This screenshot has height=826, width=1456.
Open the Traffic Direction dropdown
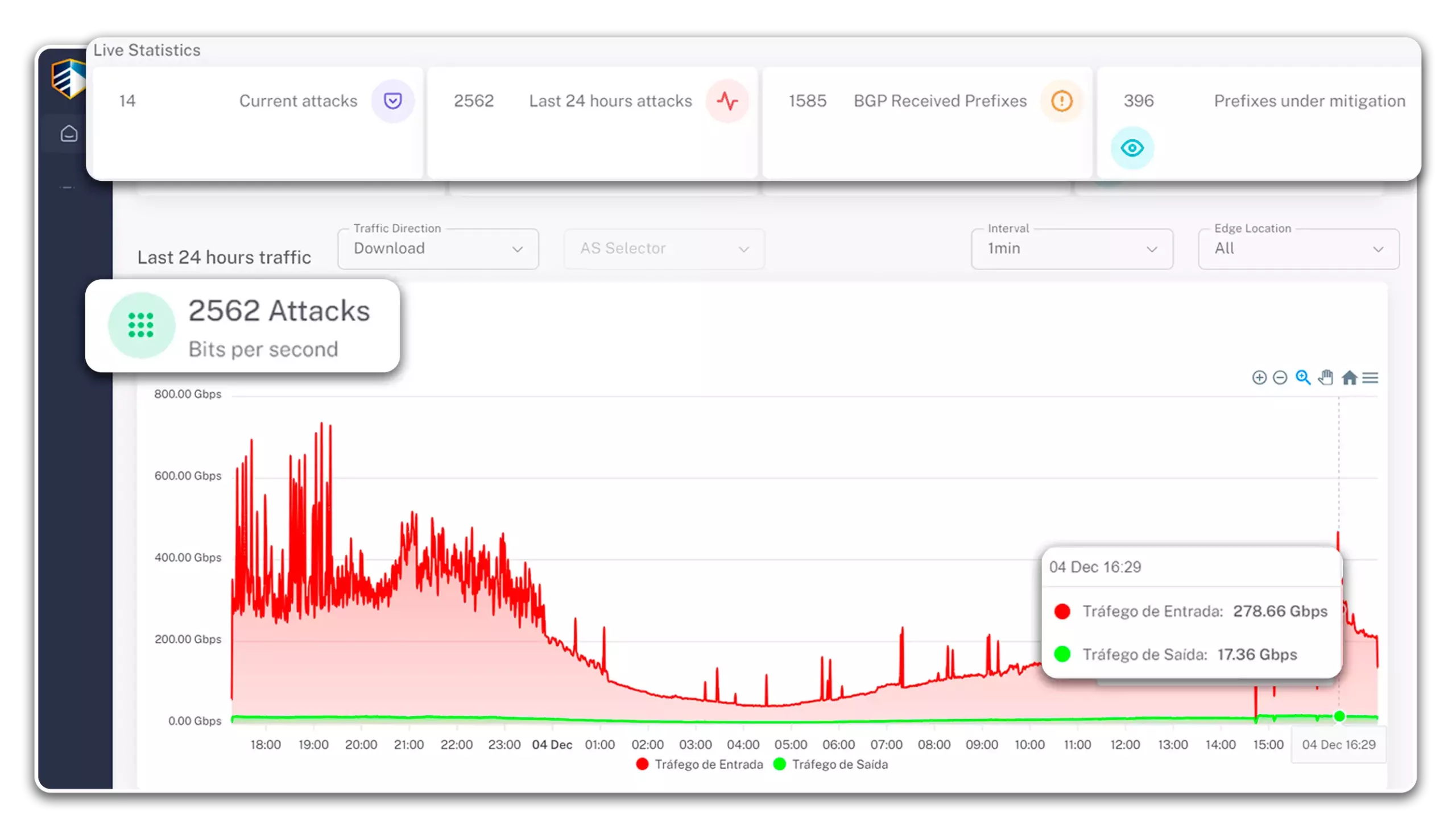[438, 249]
